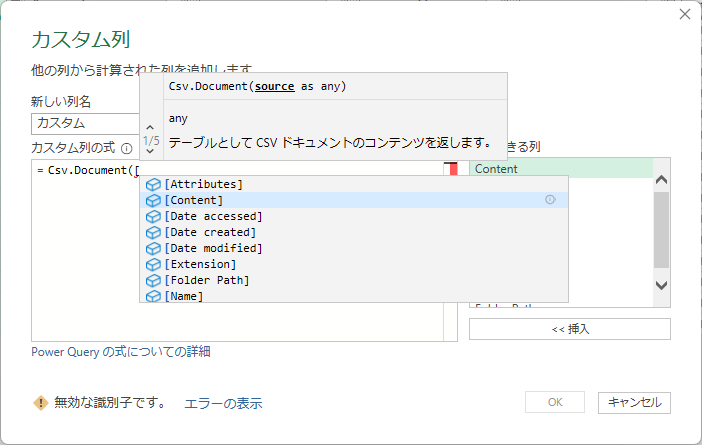Screen dimensions: 702x445
Task: Show the next Csv.Document signature overload
Action: [x=150, y=154]
